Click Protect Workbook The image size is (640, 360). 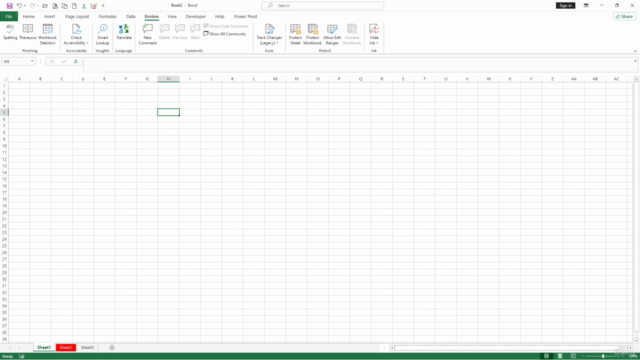click(313, 34)
